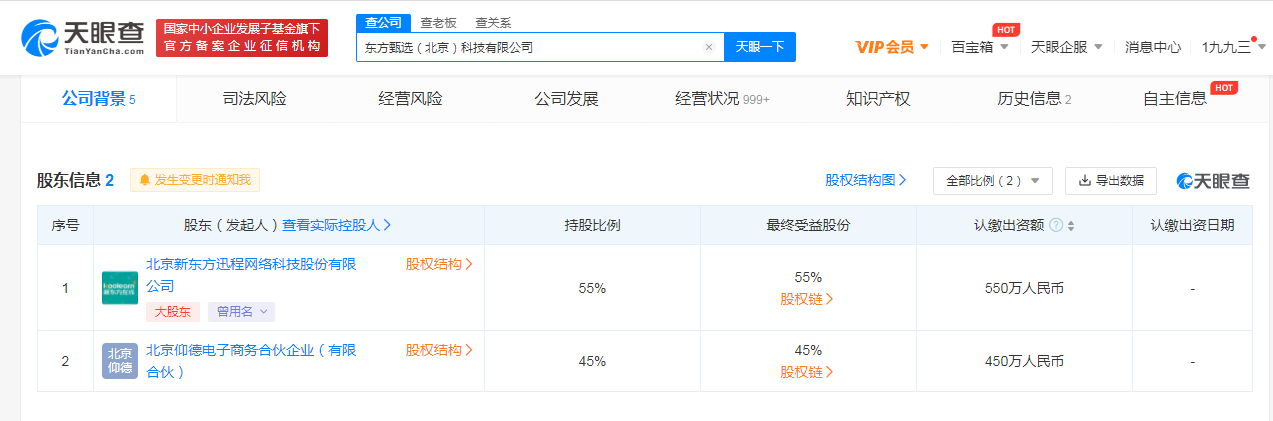
Task: Click into the company name search field
Action: (528, 47)
